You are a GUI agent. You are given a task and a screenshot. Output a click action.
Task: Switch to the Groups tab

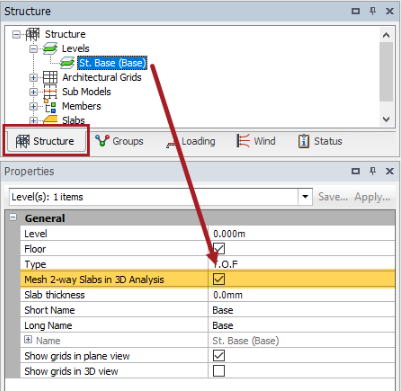tap(119, 141)
